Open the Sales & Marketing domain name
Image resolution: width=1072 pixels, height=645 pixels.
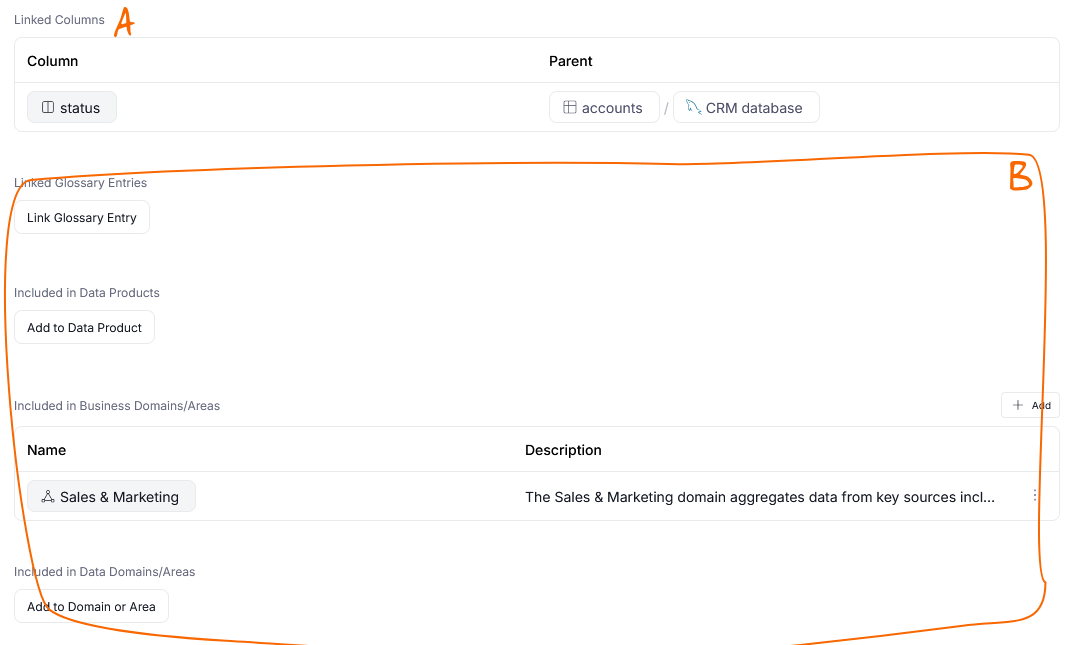point(119,497)
